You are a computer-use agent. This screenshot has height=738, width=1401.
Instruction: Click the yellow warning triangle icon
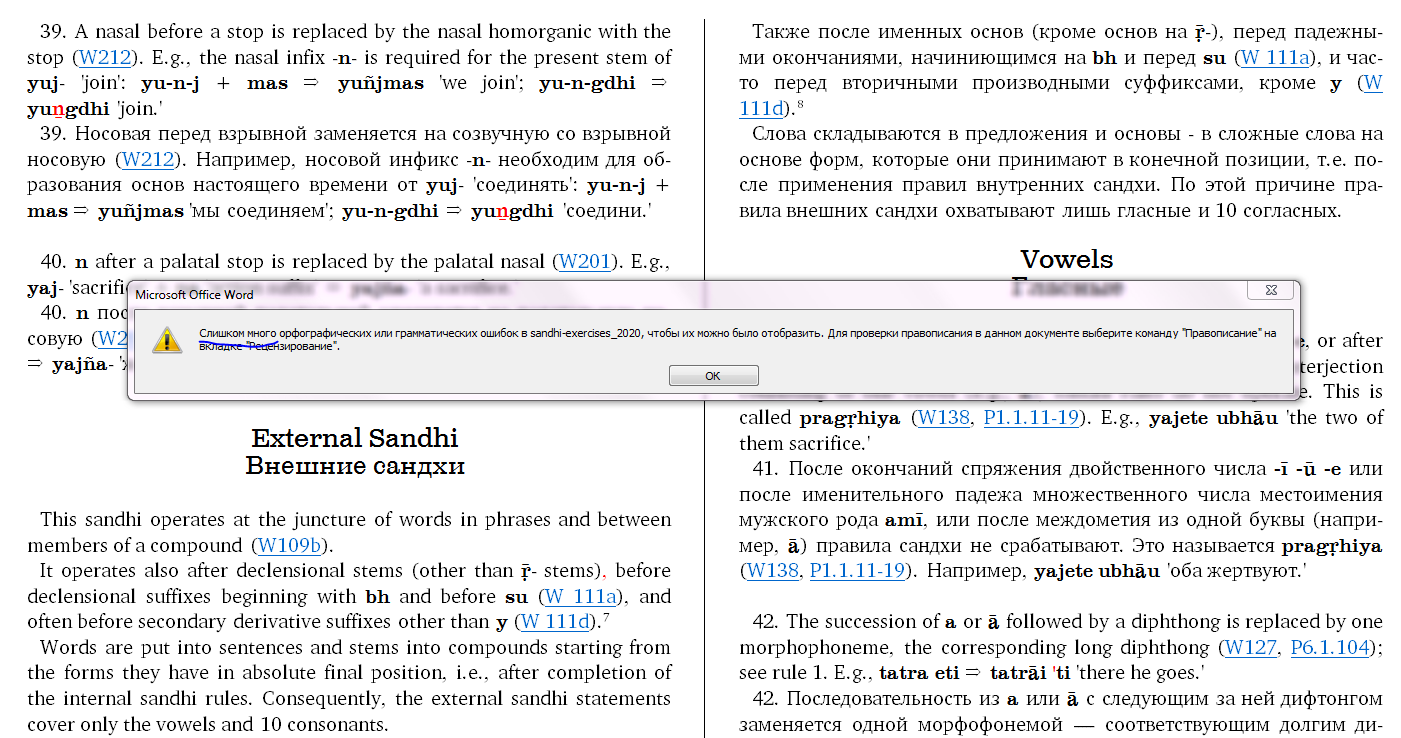tap(167, 339)
